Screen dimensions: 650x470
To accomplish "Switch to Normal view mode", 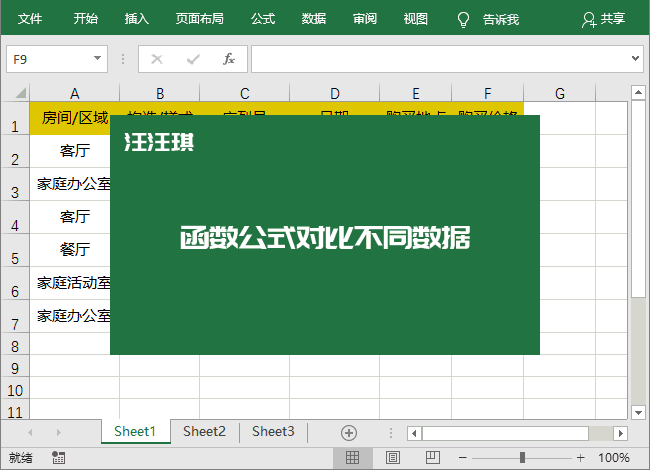I will [x=352, y=458].
